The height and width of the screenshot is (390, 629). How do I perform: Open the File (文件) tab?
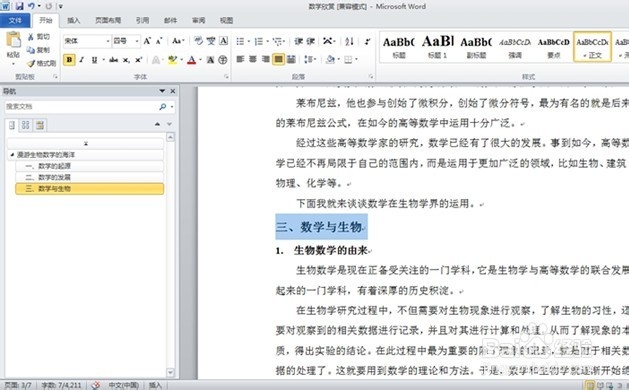(x=15, y=20)
